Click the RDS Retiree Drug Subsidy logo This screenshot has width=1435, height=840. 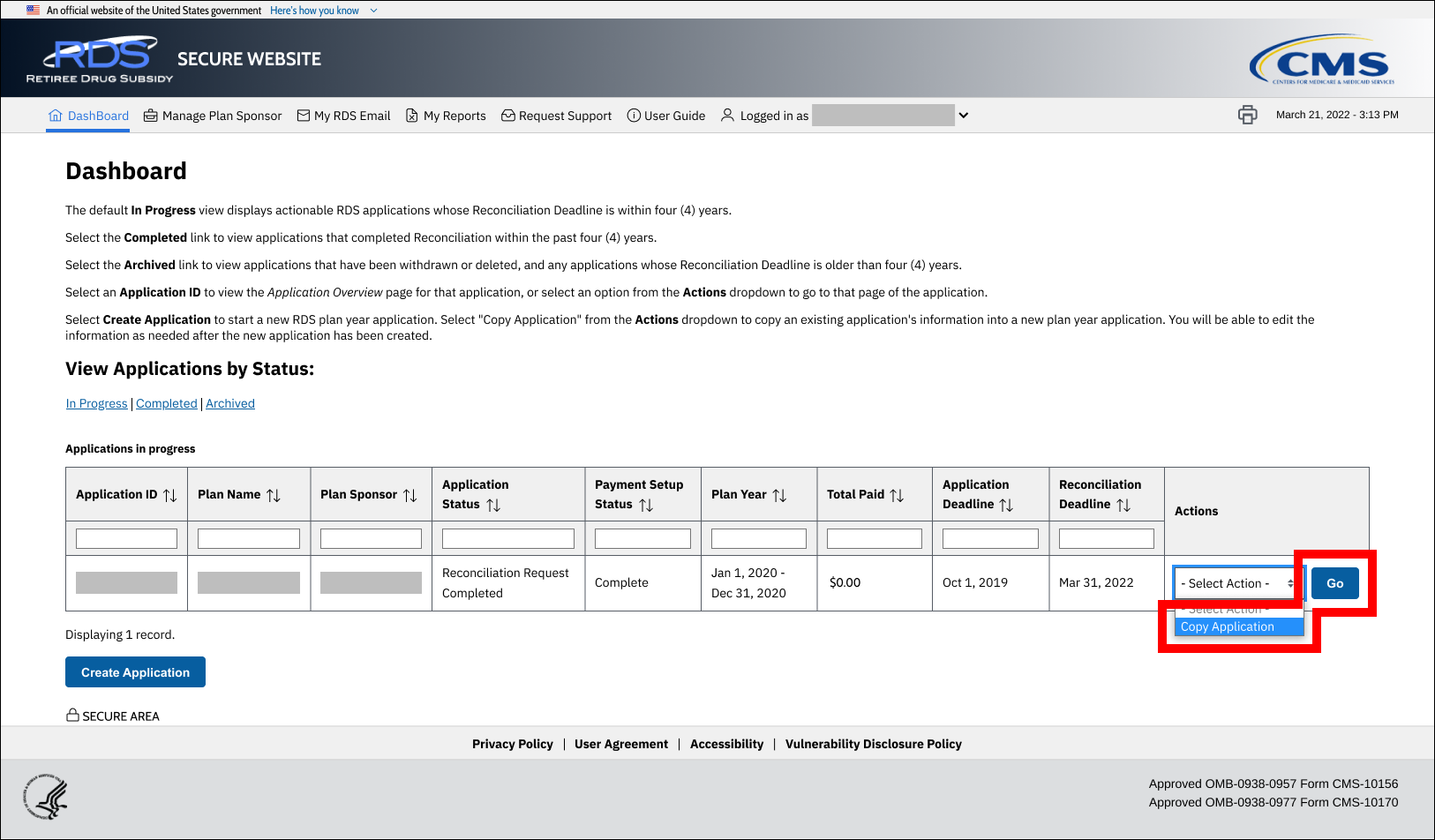click(100, 59)
